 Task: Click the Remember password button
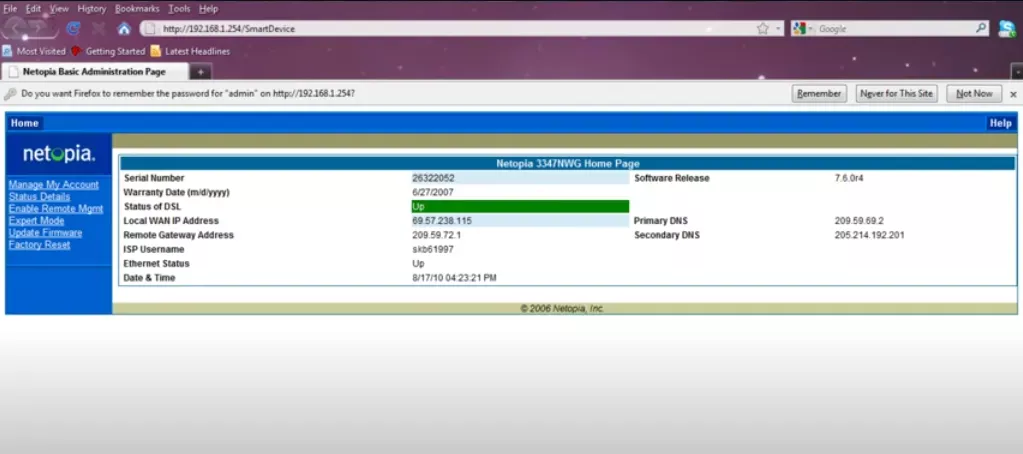click(819, 94)
